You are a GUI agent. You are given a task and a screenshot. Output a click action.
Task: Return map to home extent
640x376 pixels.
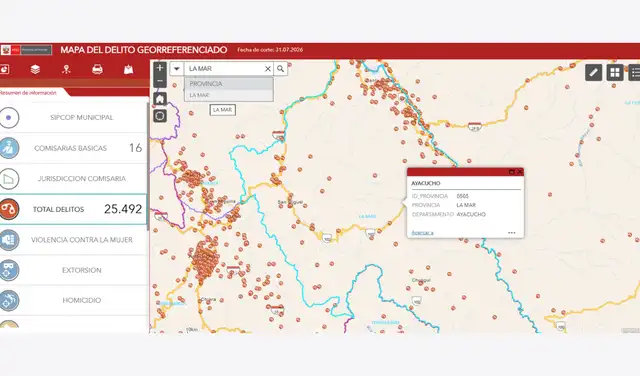tap(160, 99)
